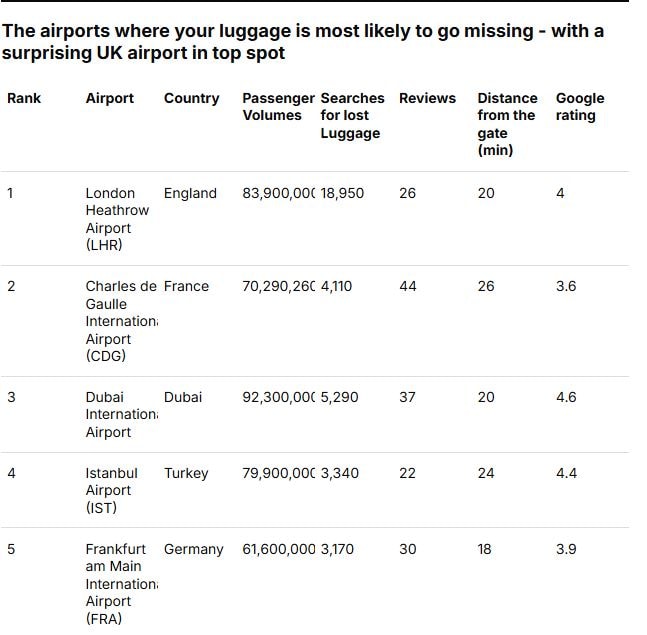Select the London Heathrow Airport cell
Screen dimensions: 647x635
117,219
